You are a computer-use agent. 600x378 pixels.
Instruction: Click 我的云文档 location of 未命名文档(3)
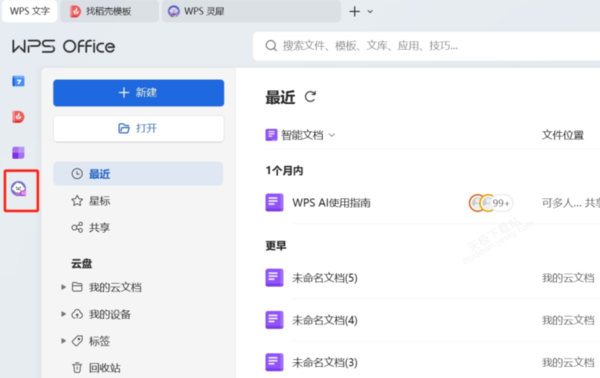click(568, 362)
